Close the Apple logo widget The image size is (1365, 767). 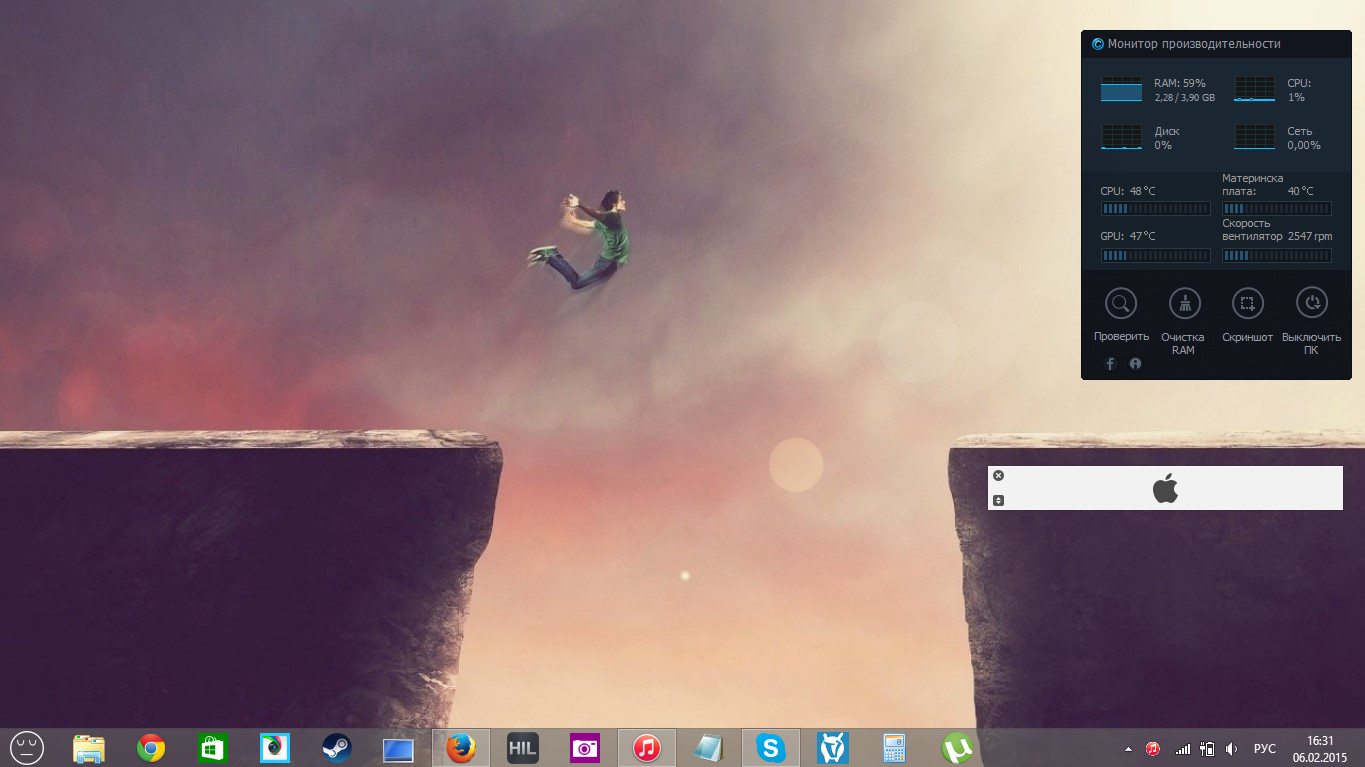coord(998,476)
